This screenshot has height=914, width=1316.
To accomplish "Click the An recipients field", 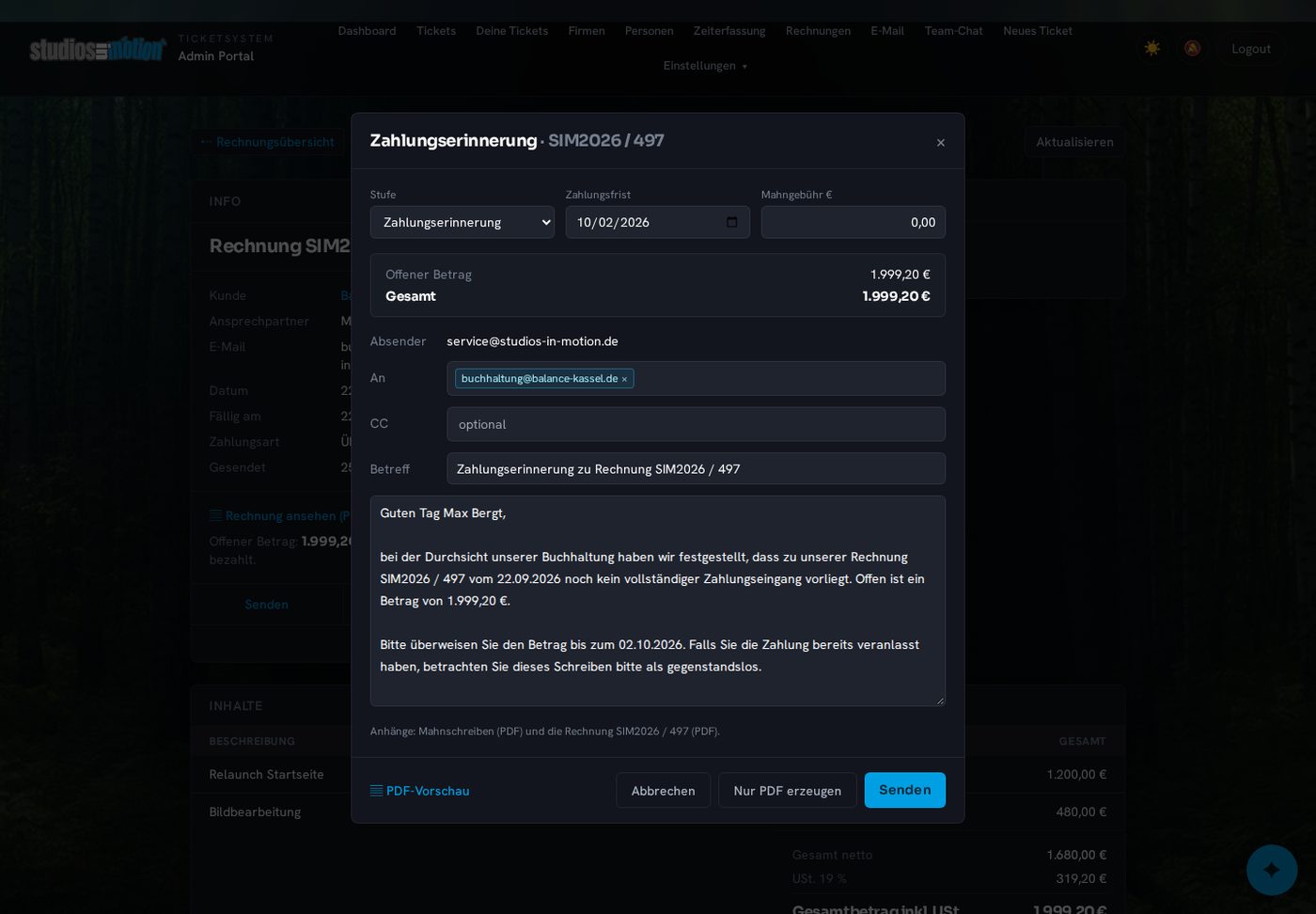I will 696,378.
